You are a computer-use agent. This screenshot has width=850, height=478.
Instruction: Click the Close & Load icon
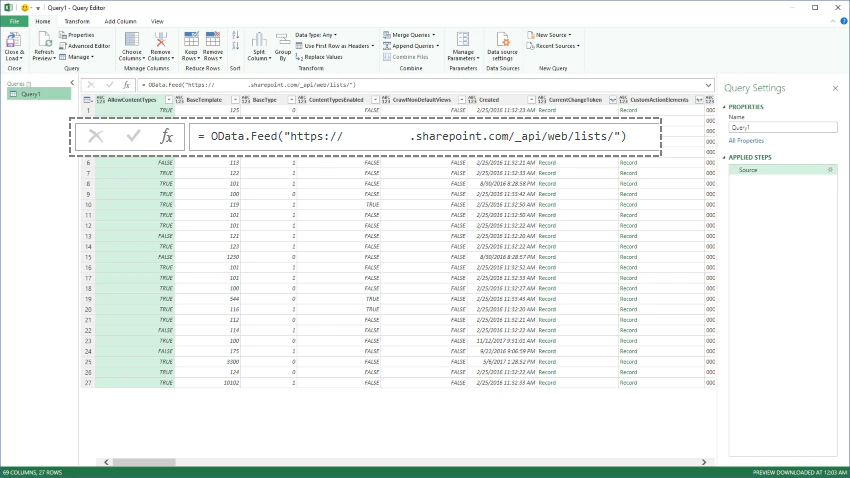click(14, 40)
